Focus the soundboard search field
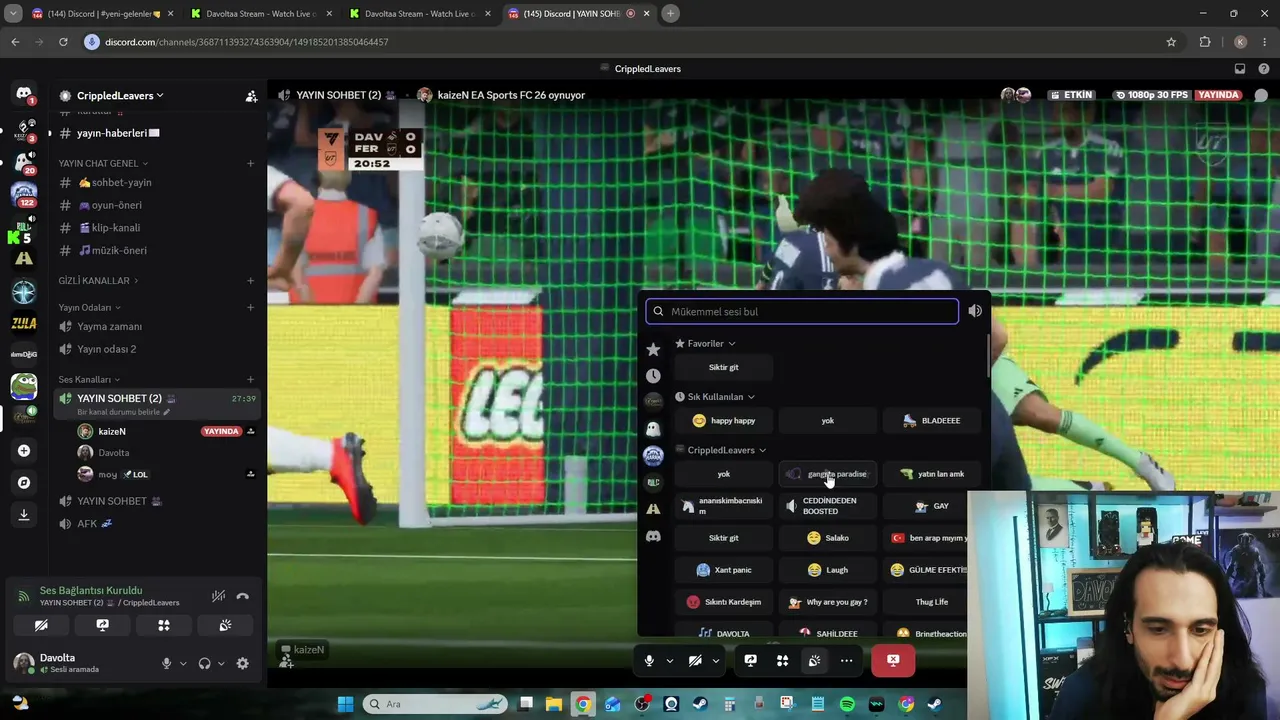This screenshot has width=1280, height=720. pyautogui.click(x=802, y=311)
